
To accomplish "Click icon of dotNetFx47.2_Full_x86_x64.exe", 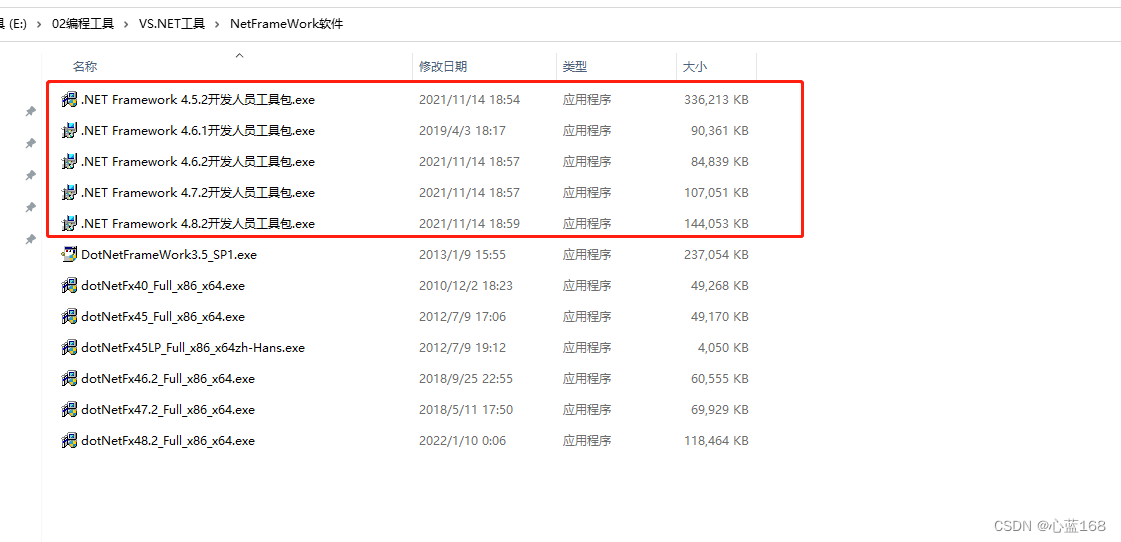I will tap(69, 410).
